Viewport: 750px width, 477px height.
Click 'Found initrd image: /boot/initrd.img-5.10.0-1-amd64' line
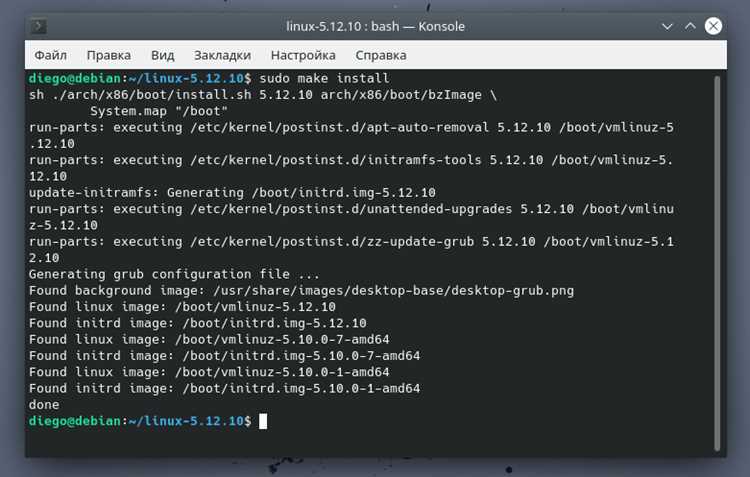click(x=224, y=388)
